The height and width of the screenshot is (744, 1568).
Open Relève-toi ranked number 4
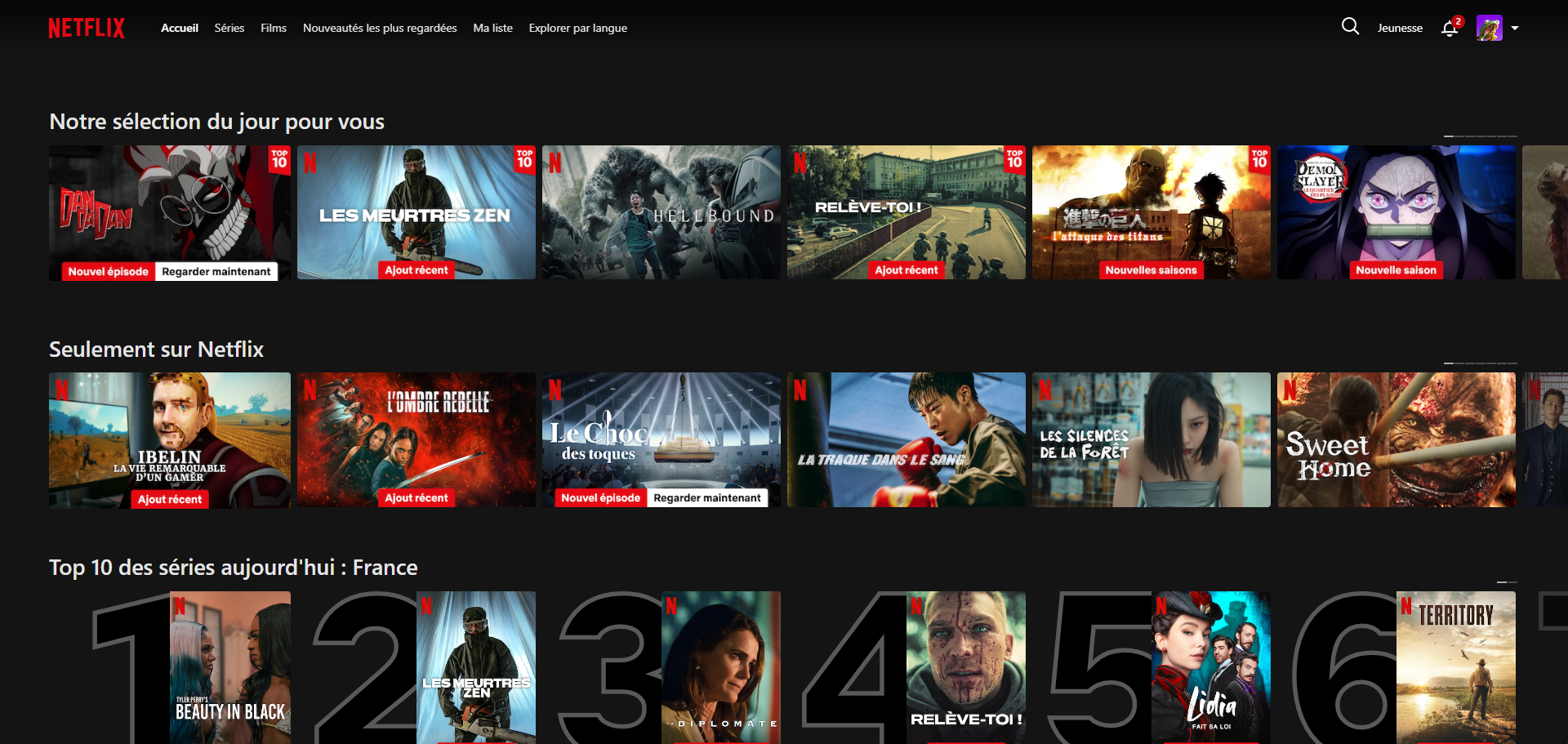pos(966,667)
